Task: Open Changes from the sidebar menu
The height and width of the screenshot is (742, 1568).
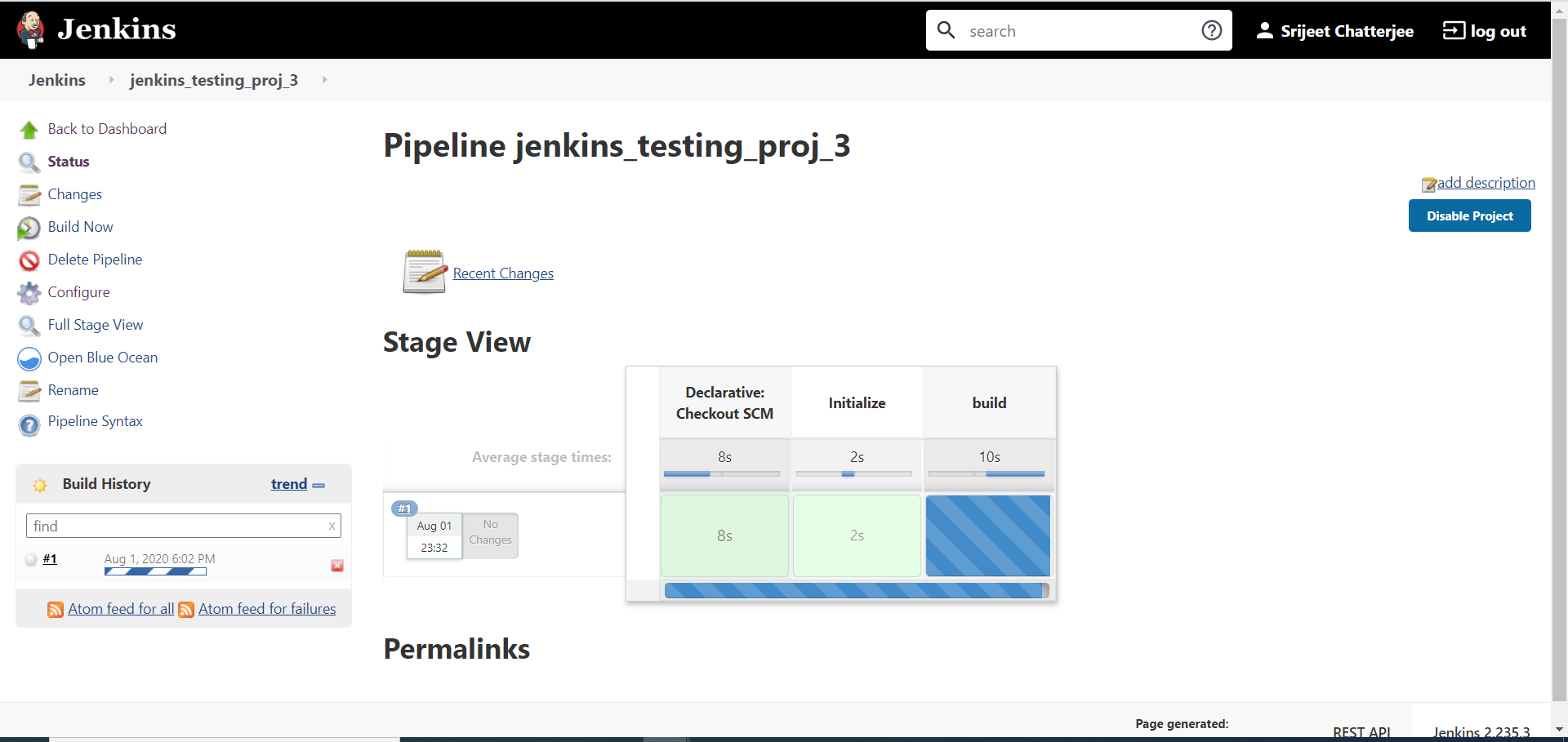Action: pos(75,194)
